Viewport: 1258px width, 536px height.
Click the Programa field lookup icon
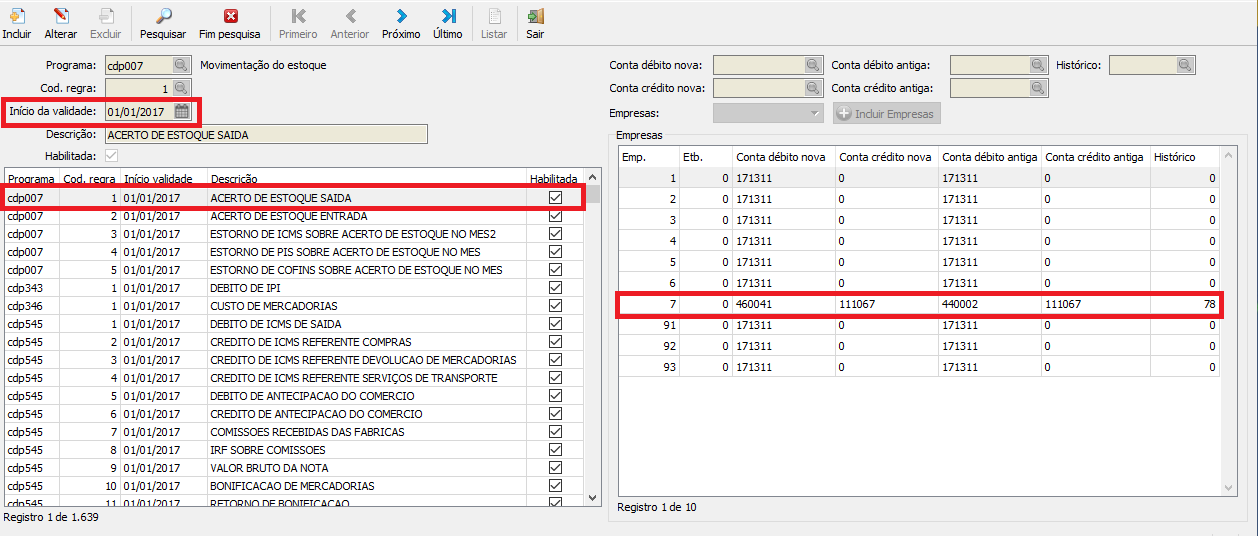click(181, 65)
